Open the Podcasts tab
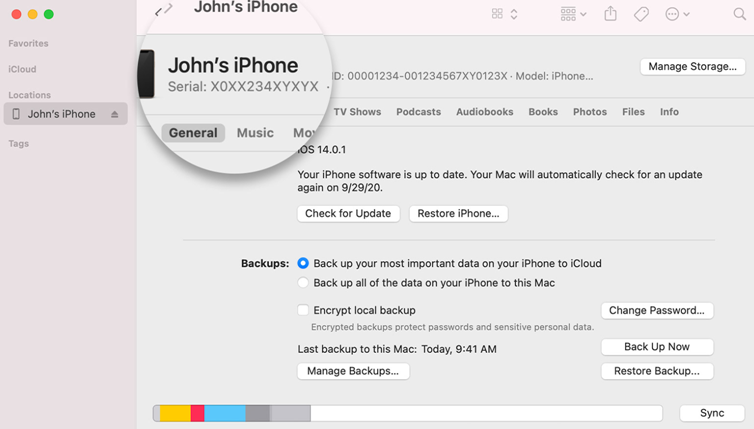Viewport: 754px width, 429px height. 418,112
